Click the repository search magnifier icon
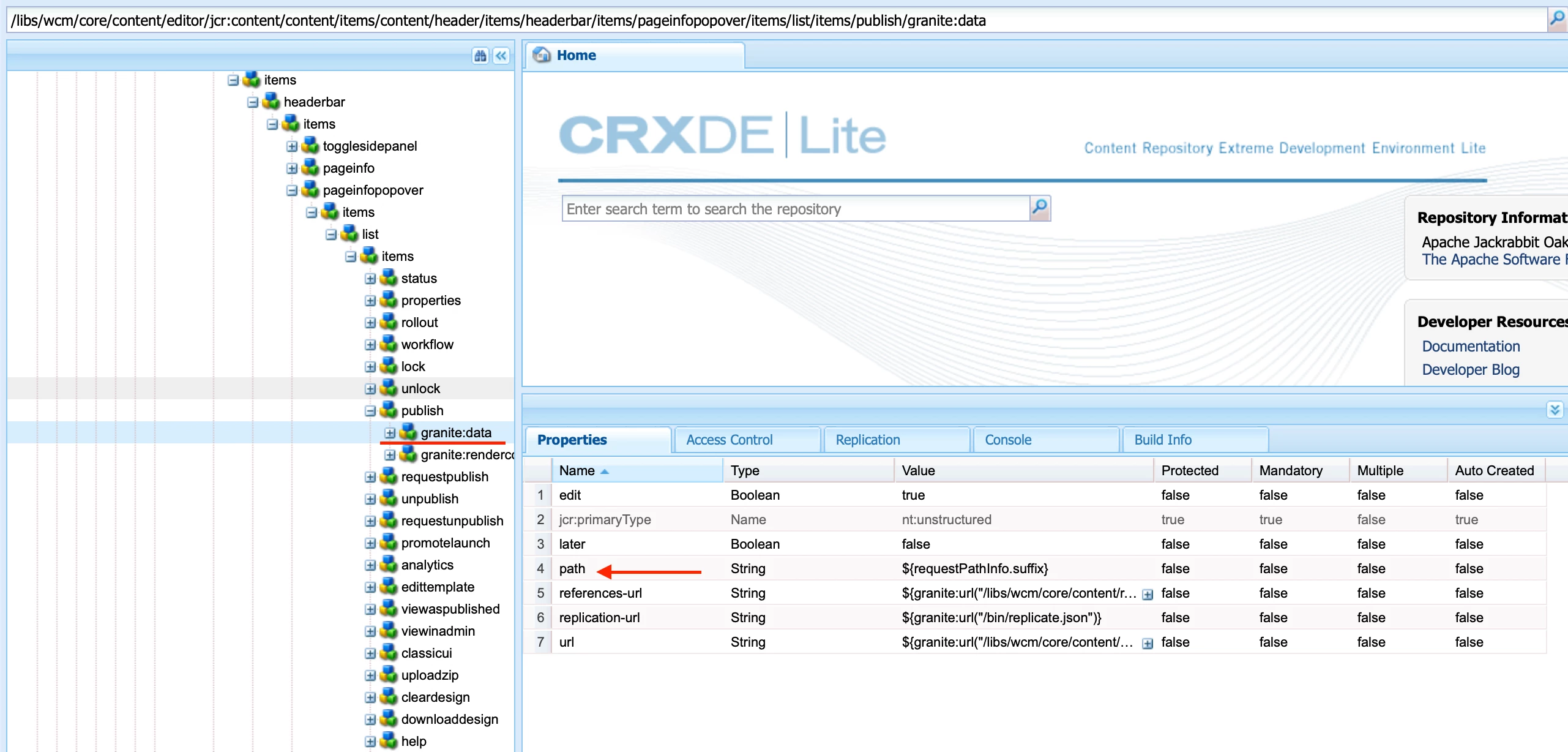Viewport: 1568px width, 752px height. point(1040,208)
